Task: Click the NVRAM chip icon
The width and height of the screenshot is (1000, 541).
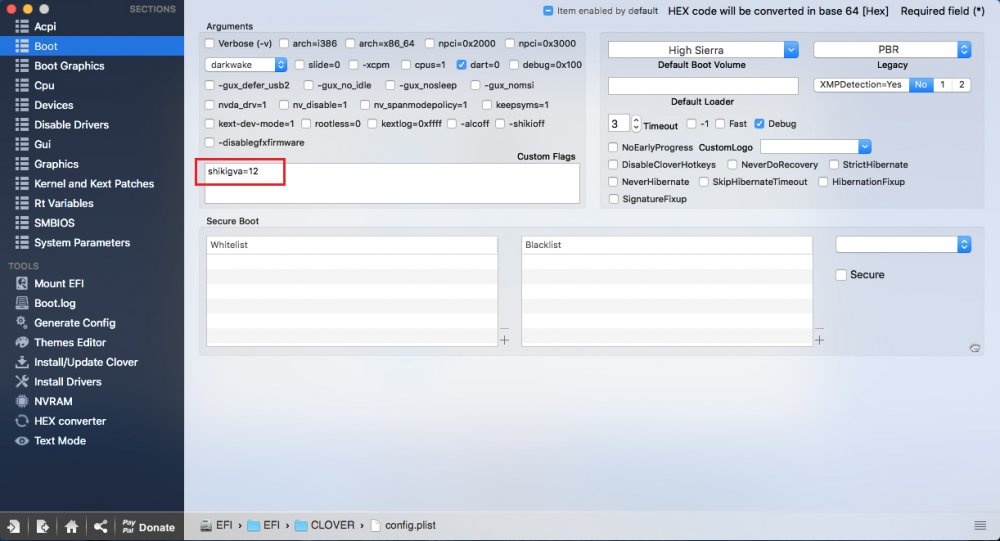Action: (x=22, y=401)
